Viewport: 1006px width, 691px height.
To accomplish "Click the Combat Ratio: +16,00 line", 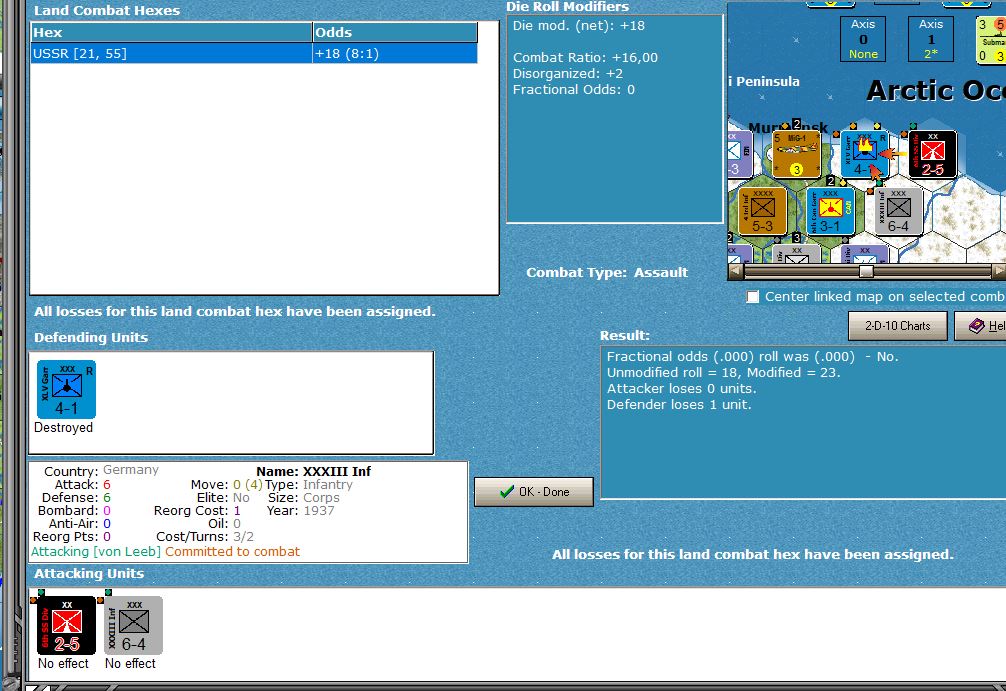I will coord(585,58).
